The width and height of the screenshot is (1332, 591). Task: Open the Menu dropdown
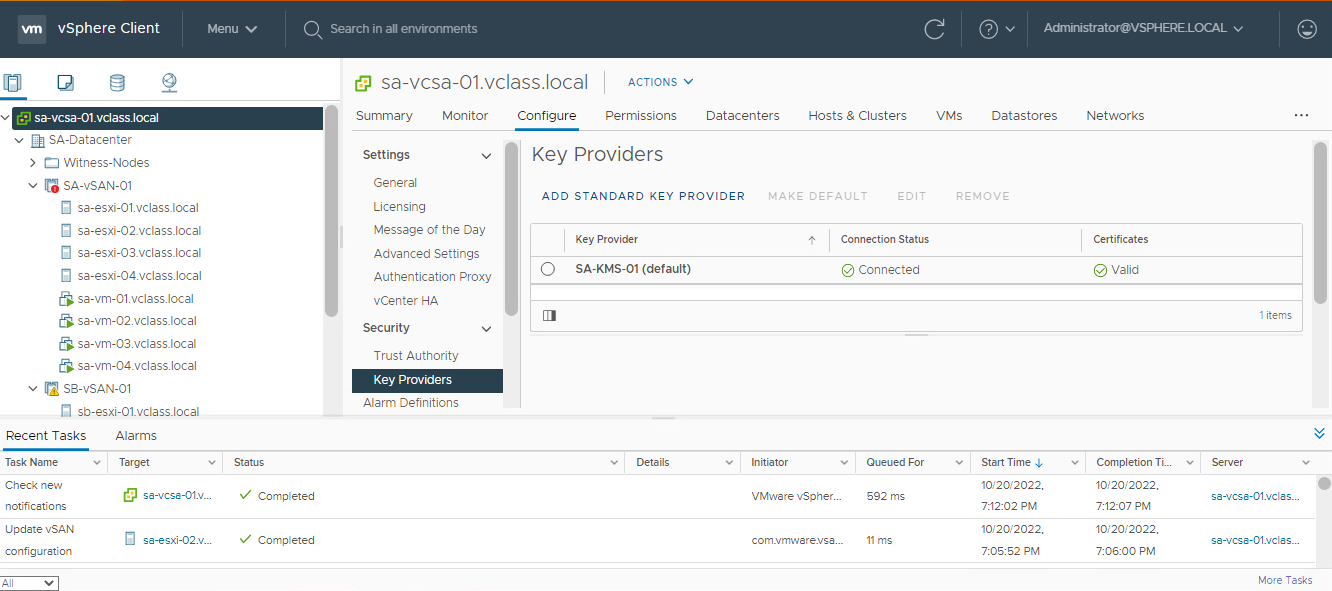(x=232, y=29)
